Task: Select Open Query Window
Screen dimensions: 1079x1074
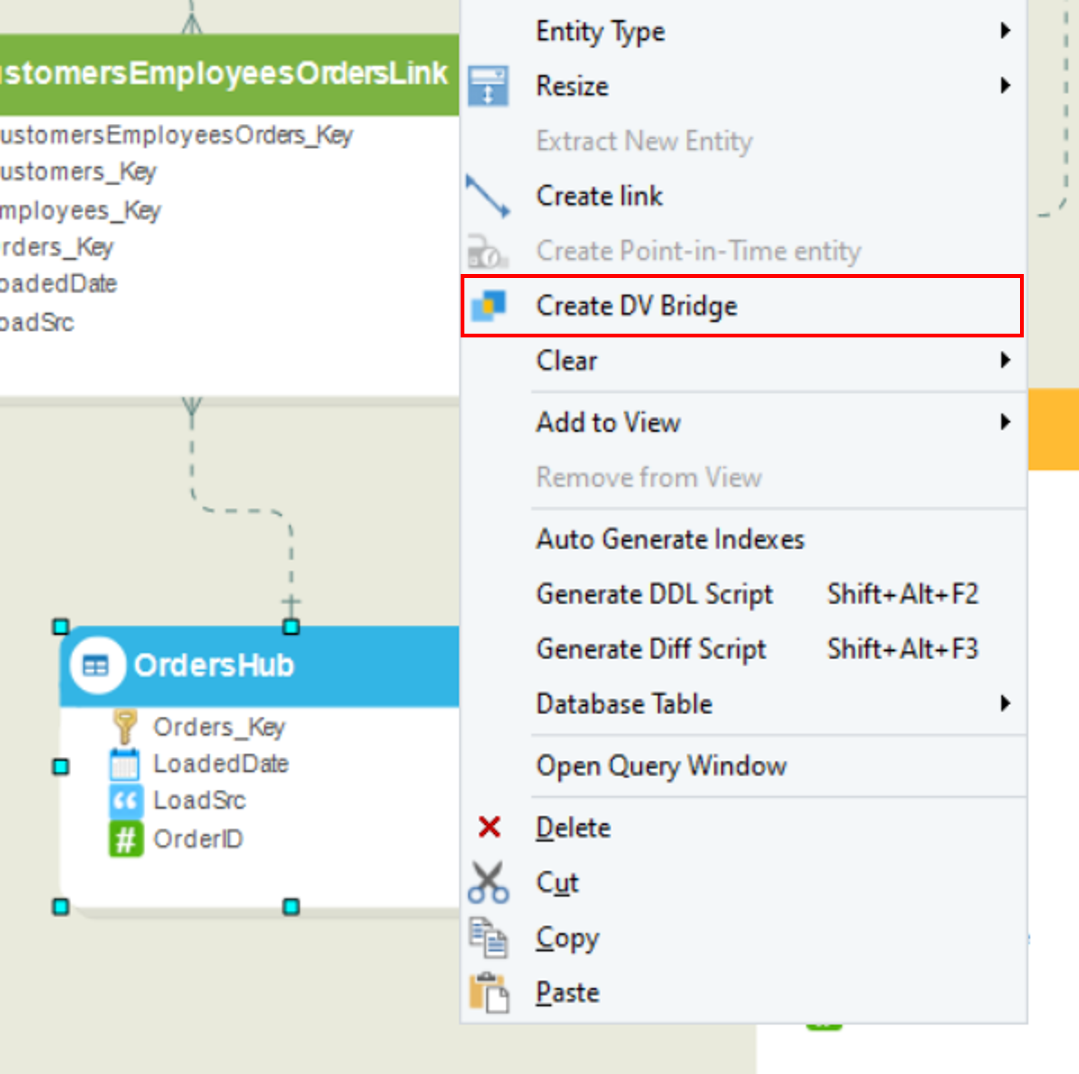Action: [661, 766]
